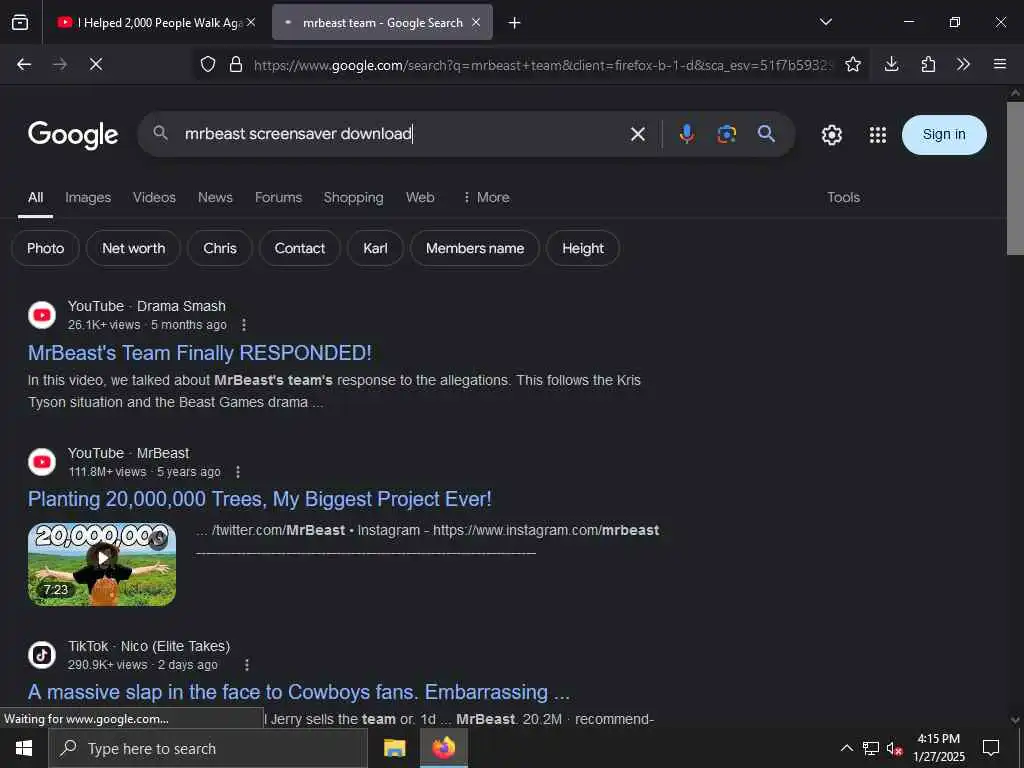
Task: Open Firefox downloads panel
Action: (x=891, y=64)
